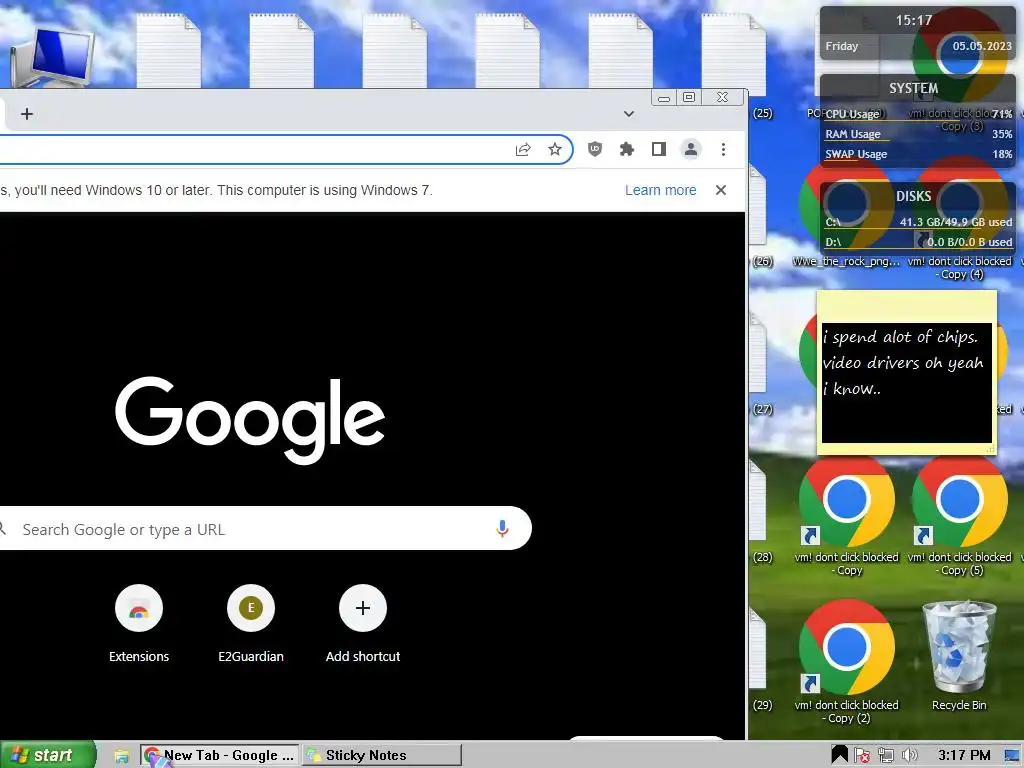Click the 05.05.2023 date on the clock gadget

[982, 46]
